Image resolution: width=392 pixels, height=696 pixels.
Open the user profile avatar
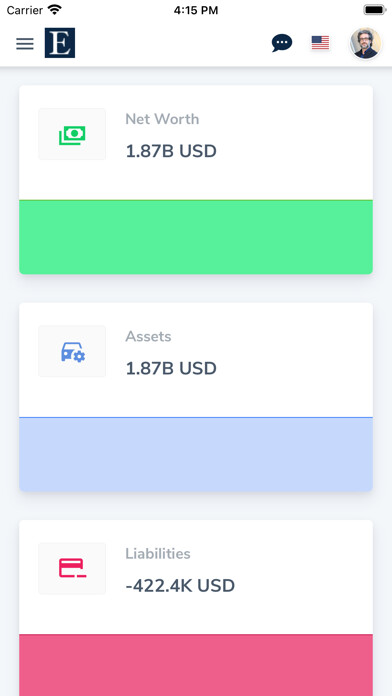(x=366, y=43)
